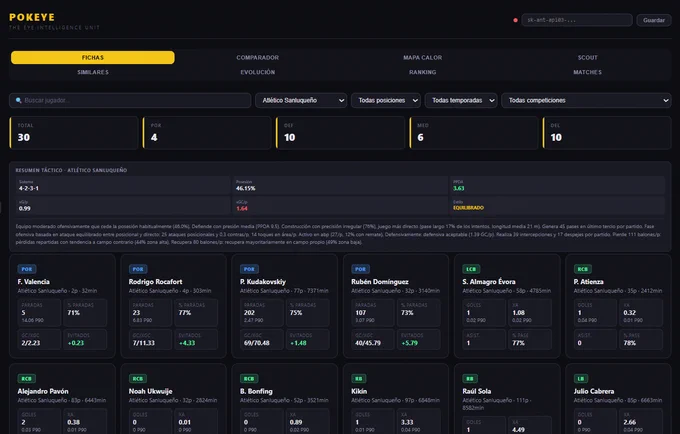Open Noah Ukwuije player card
The image size is (680, 434).
[173, 399]
